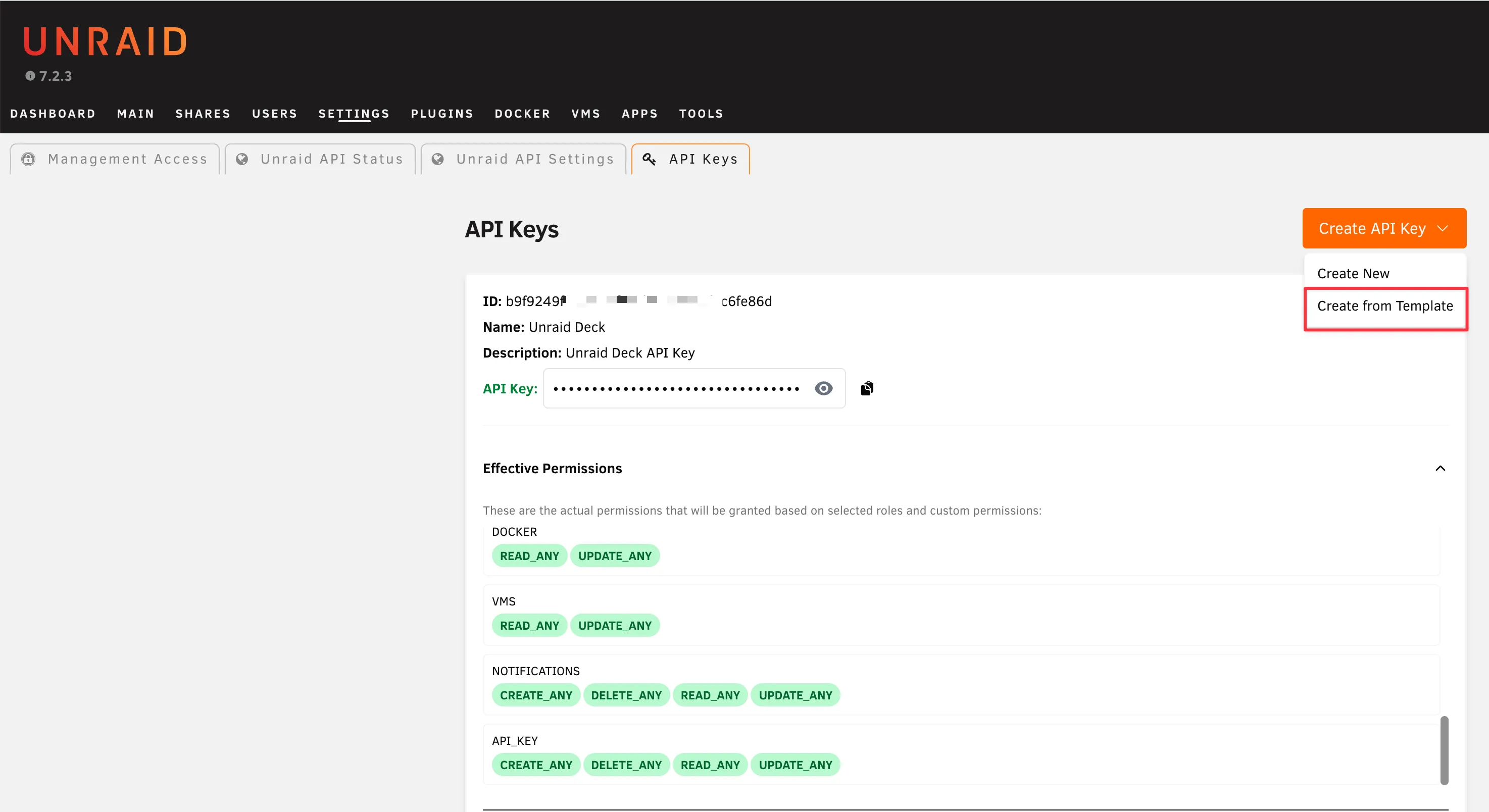Open the Plugins page
Screen dimensions: 1489x812
pos(442,114)
